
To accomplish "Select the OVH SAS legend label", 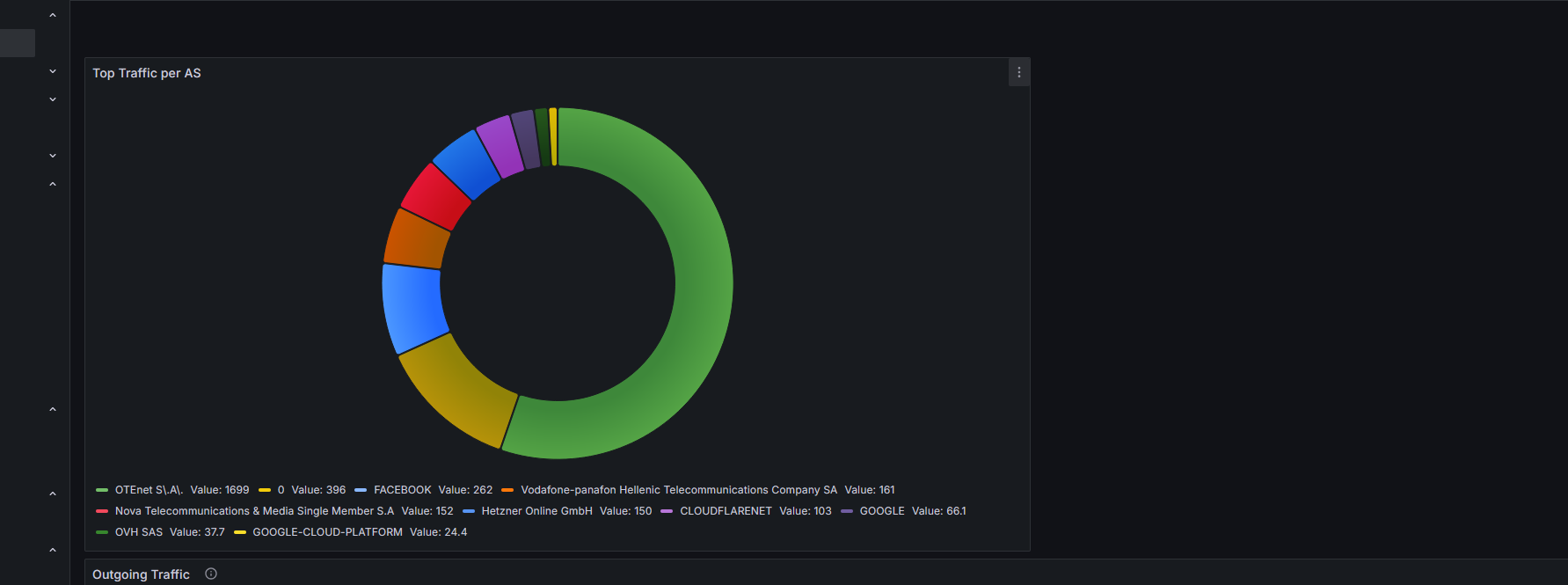I will click(139, 532).
